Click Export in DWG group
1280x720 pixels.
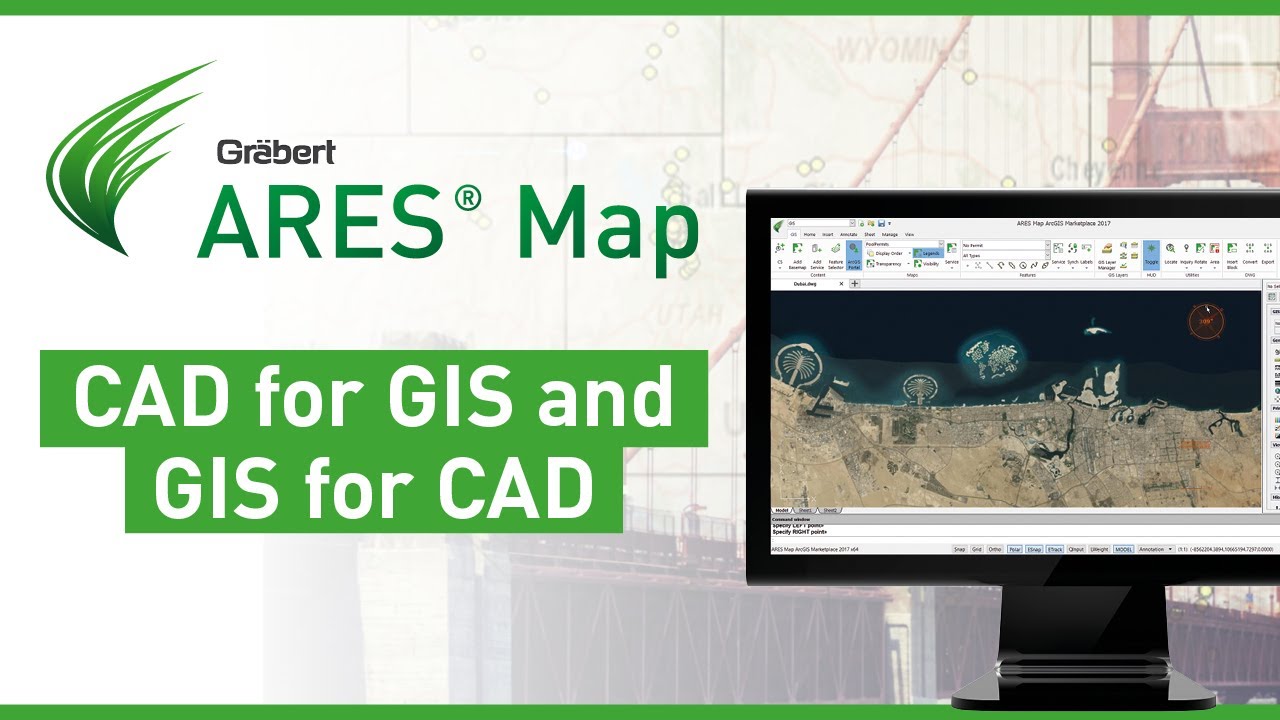point(1268,253)
